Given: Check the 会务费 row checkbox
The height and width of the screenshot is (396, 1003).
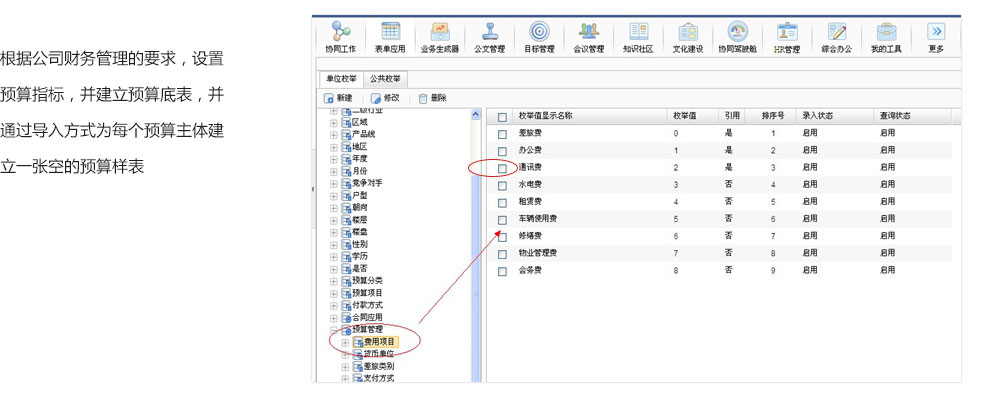Looking at the screenshot, I should [502, 271].
